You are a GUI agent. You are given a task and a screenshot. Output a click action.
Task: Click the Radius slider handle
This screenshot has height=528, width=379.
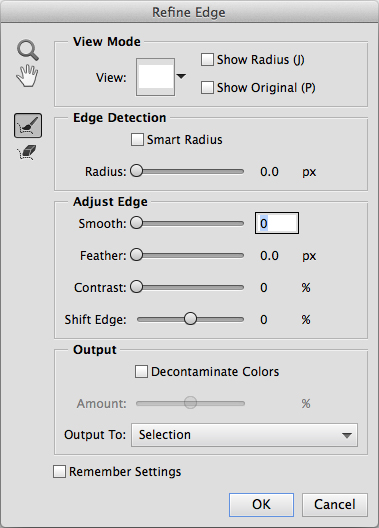coord(137,171)
